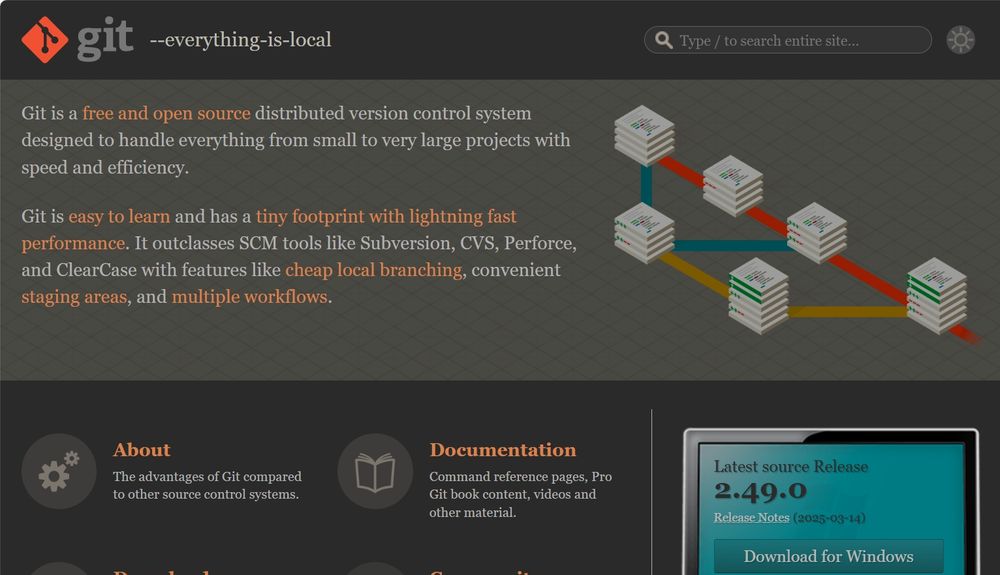Follow the 'tiny footprint with lightning fast' link

click(386, 217)
